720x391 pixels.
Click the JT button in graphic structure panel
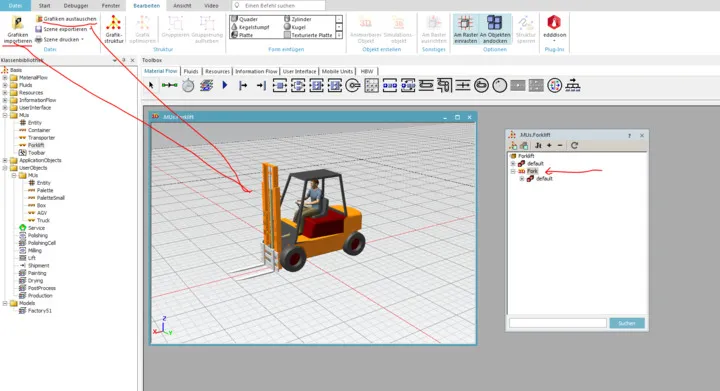[x=538, y=145]
